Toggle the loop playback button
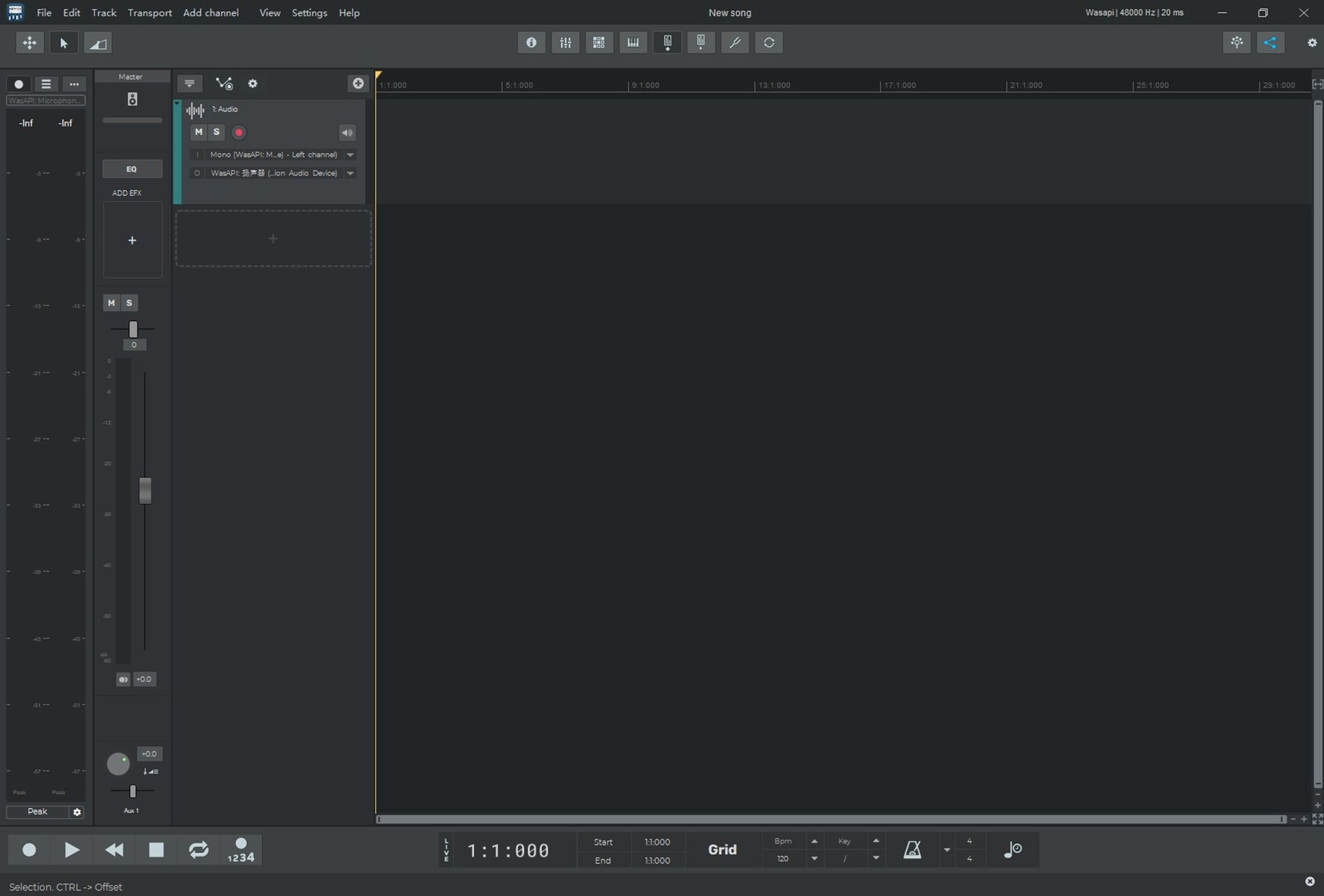 click(199, 850)
